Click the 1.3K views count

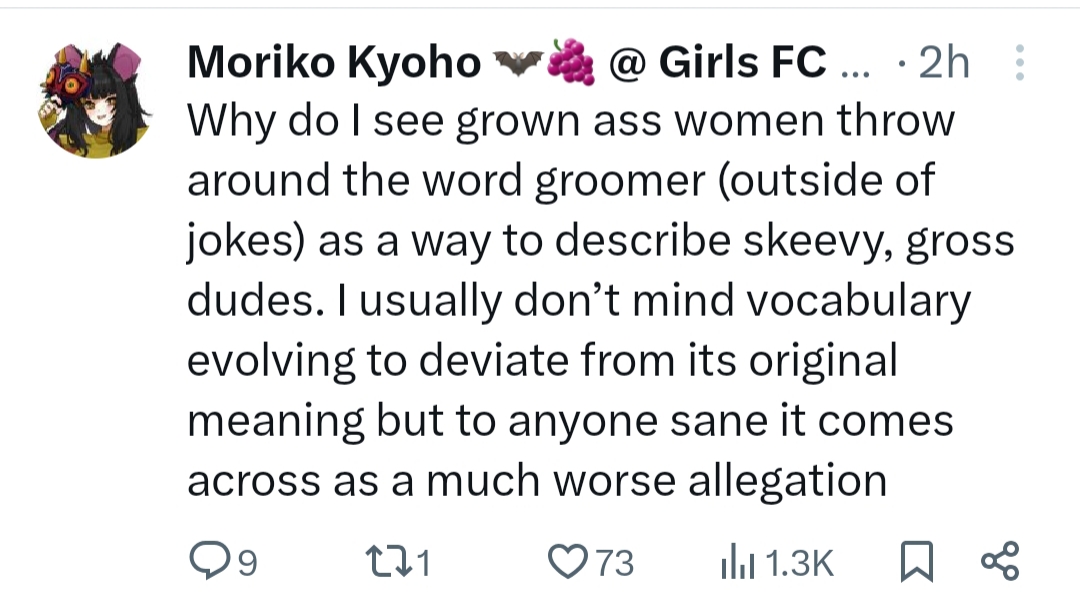pos(797,564)
